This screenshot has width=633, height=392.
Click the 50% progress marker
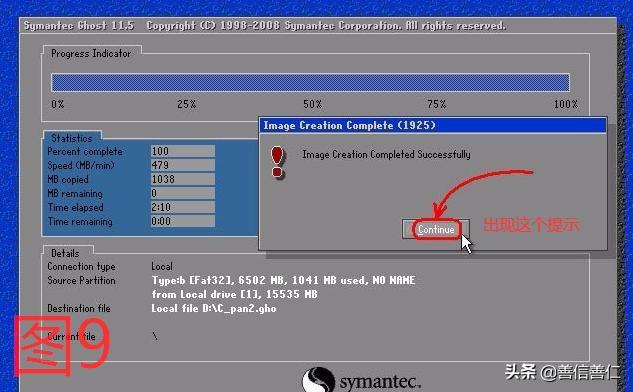click(x=312, y=104)
